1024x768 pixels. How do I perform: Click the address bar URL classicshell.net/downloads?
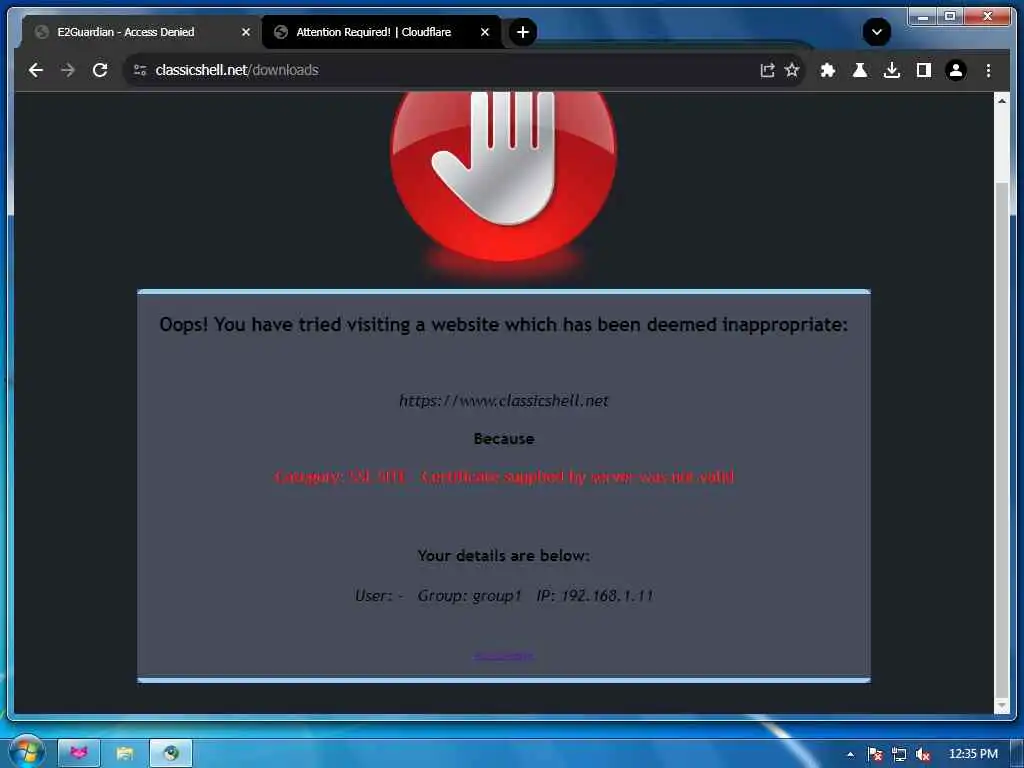[x=237, y=70]
